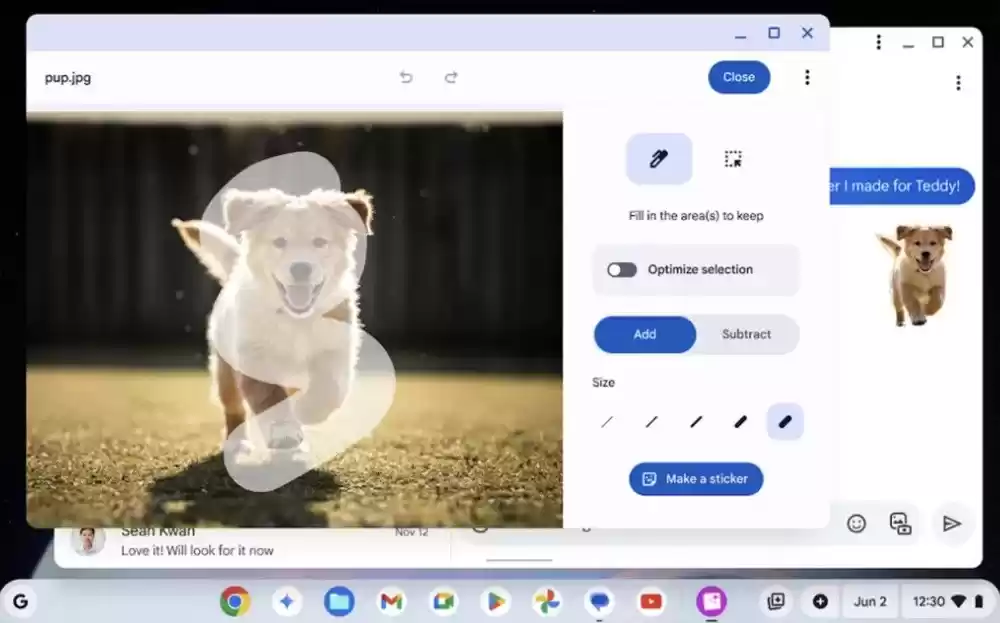
Task: Open the emoji picker in Messages
Action: [857, 523]
